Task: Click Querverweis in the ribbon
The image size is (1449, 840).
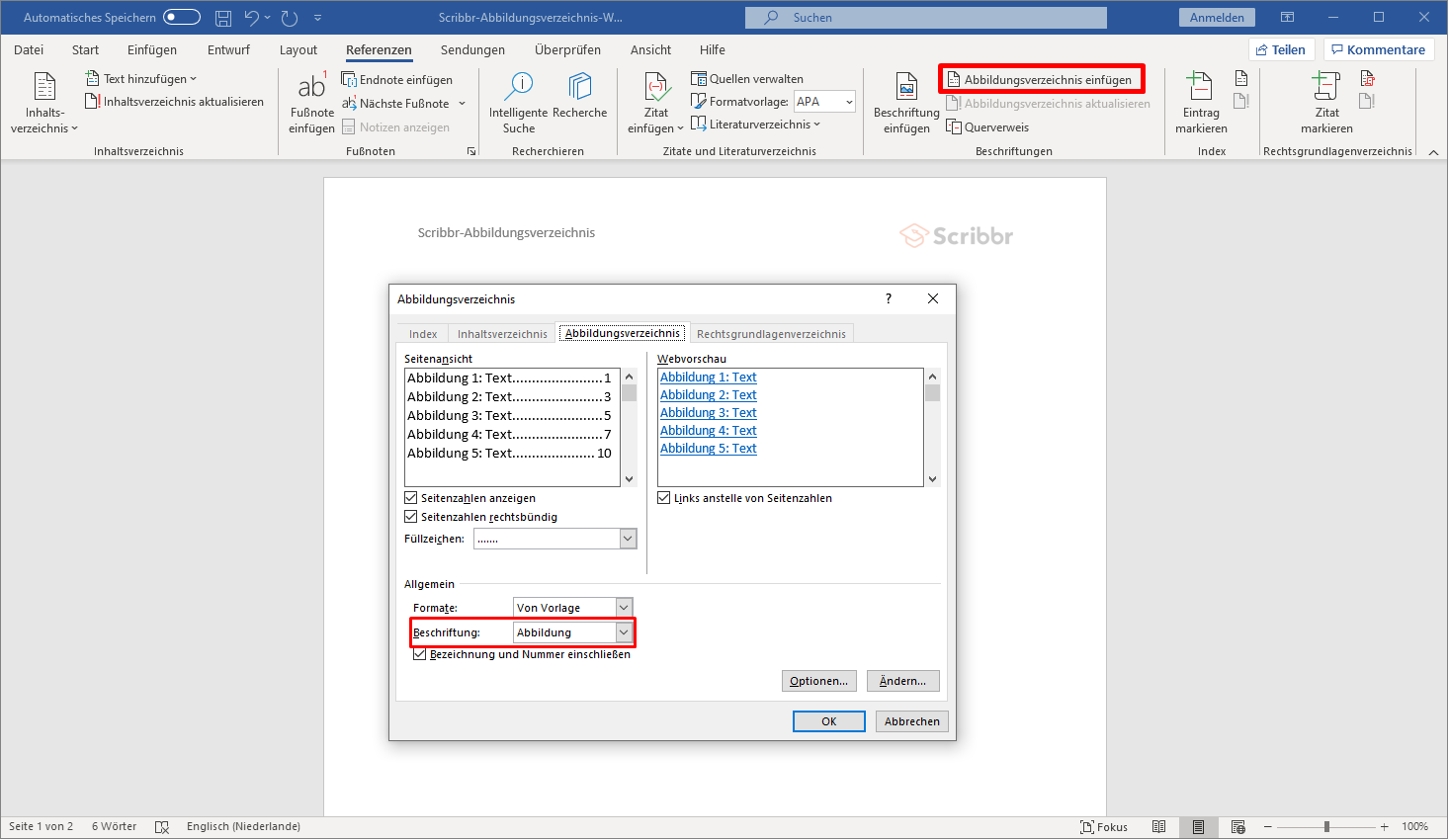Action: (987, 127)
